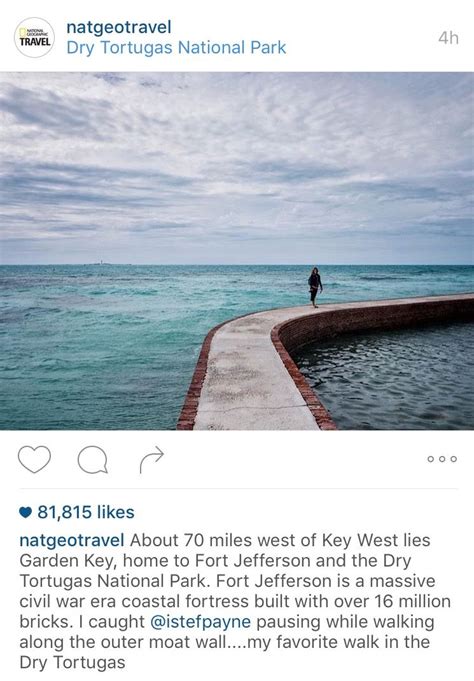
Task: Tap the 4h timestamp on the post
Action: 448,38
